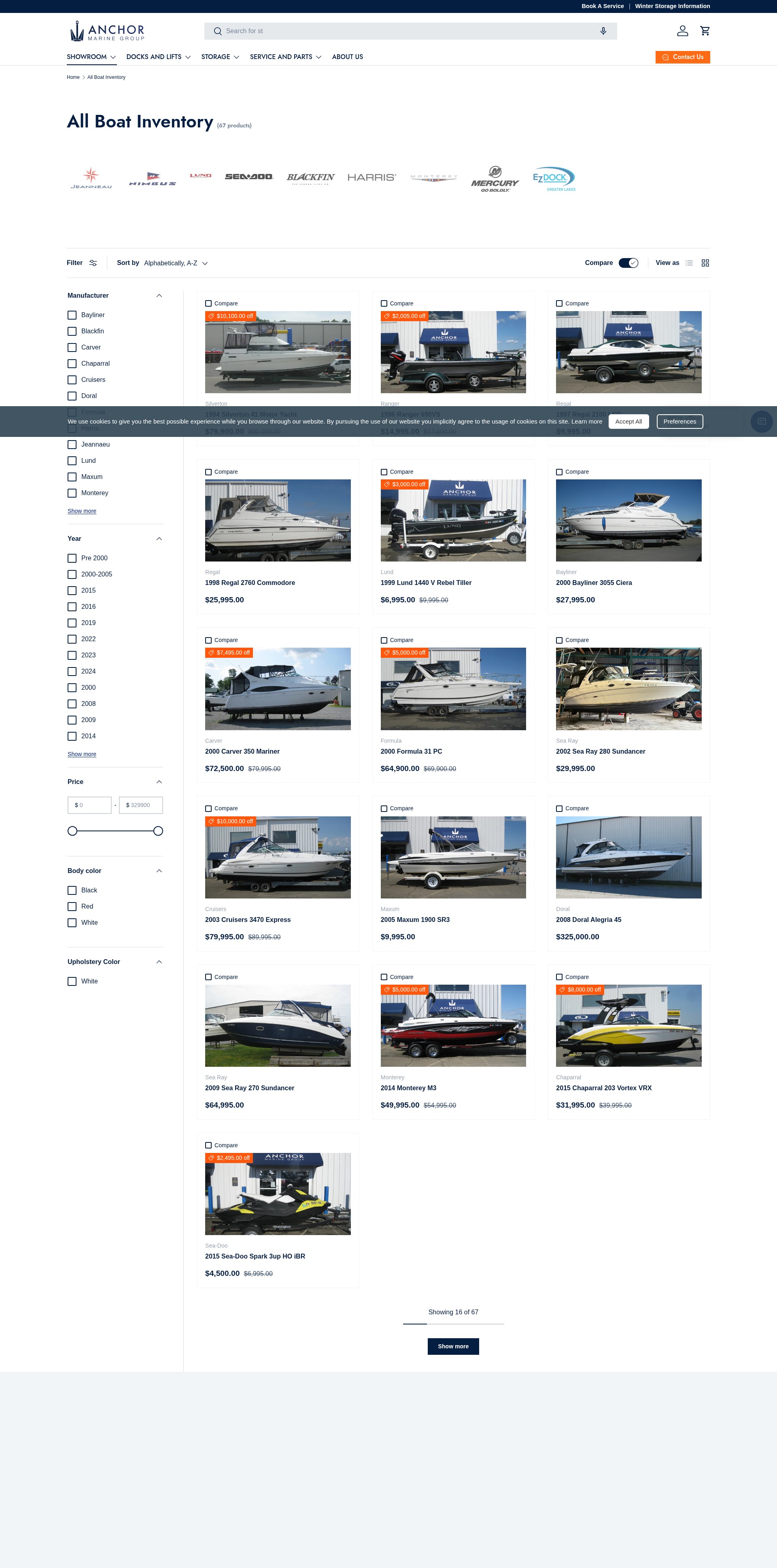Tick Compare for 1998 Regal 2760 Commodore
777x1568 pixels.
click(x=208, y=472)
